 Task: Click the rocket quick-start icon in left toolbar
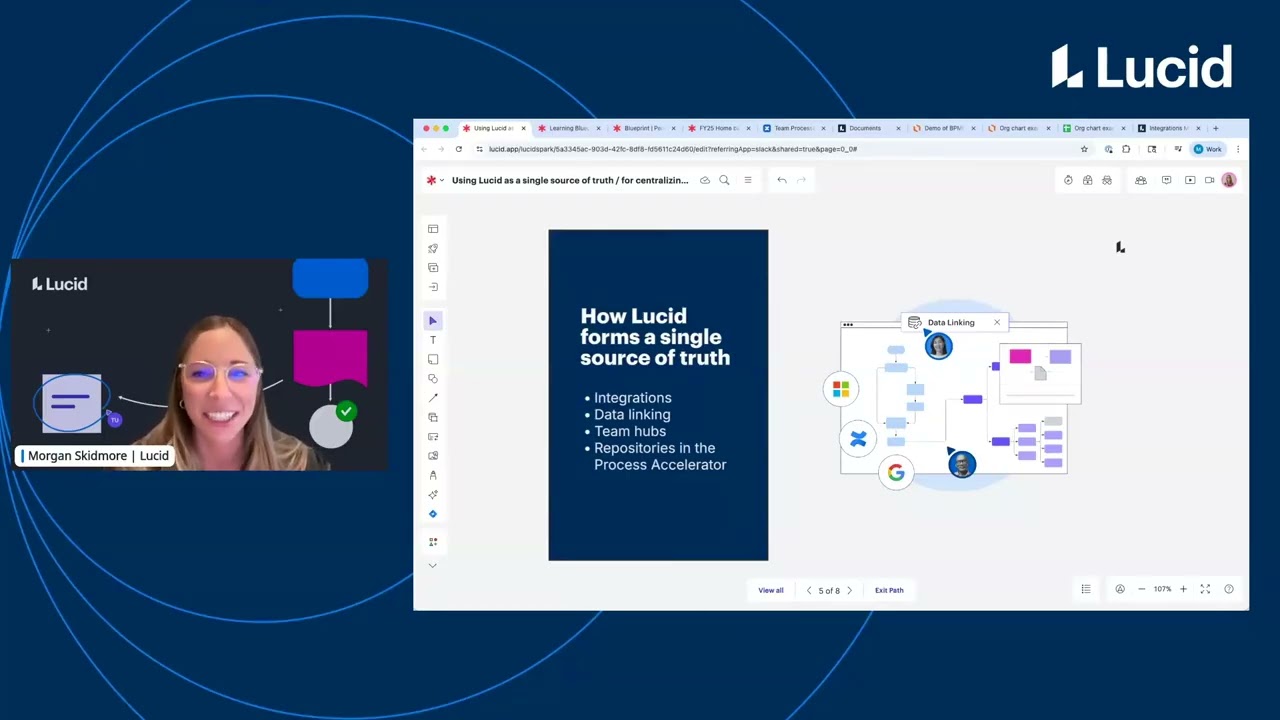coord(433,248)
